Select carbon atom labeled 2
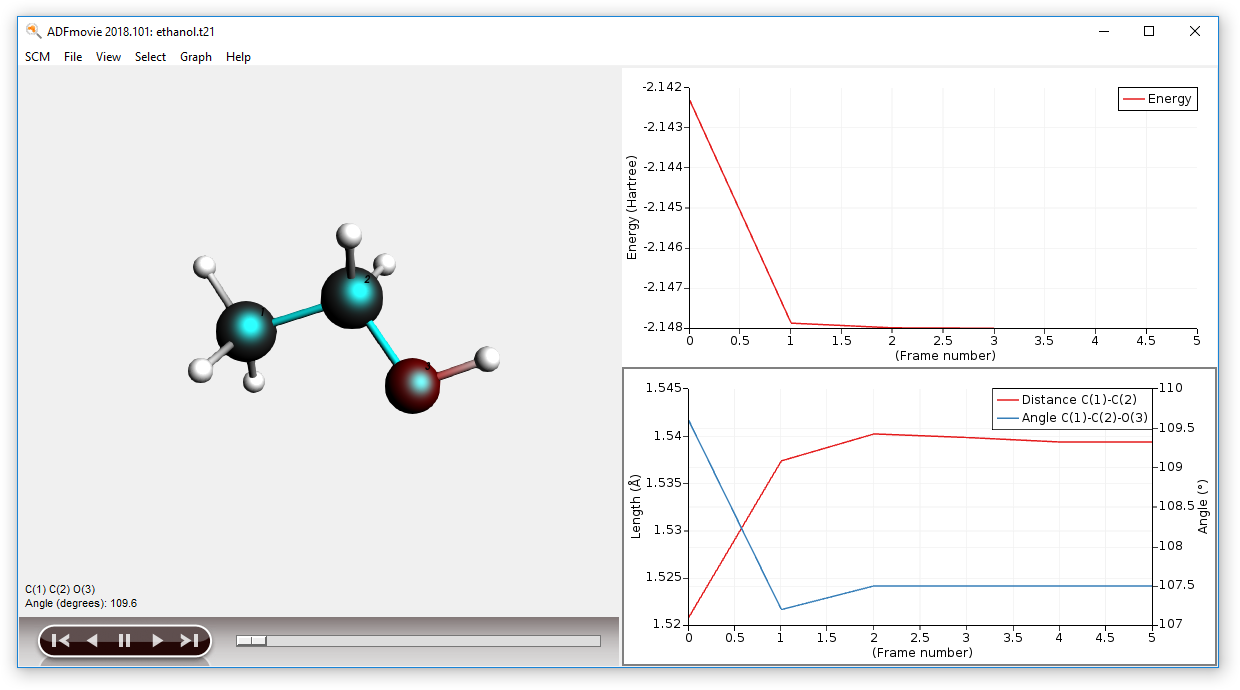The height and width of the screenshot is (690, 1240). pos(352,297)
